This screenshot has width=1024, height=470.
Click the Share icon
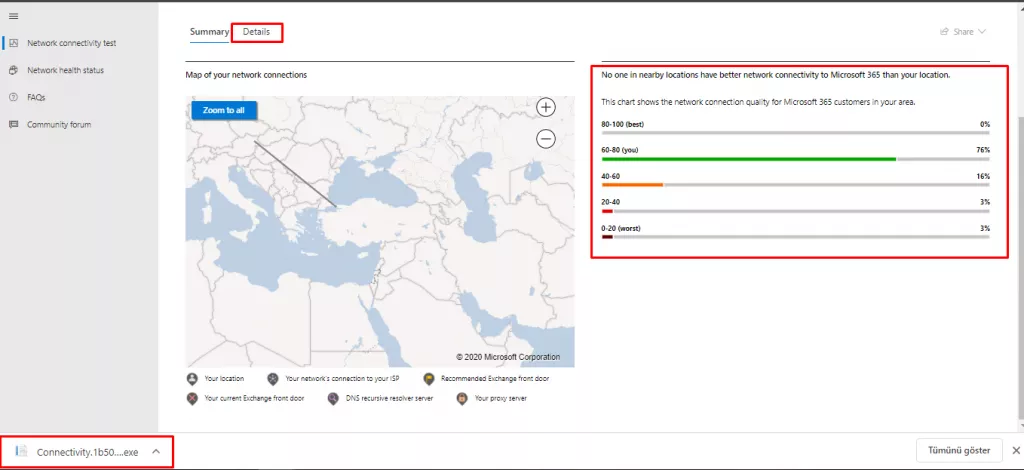[944, 32]
